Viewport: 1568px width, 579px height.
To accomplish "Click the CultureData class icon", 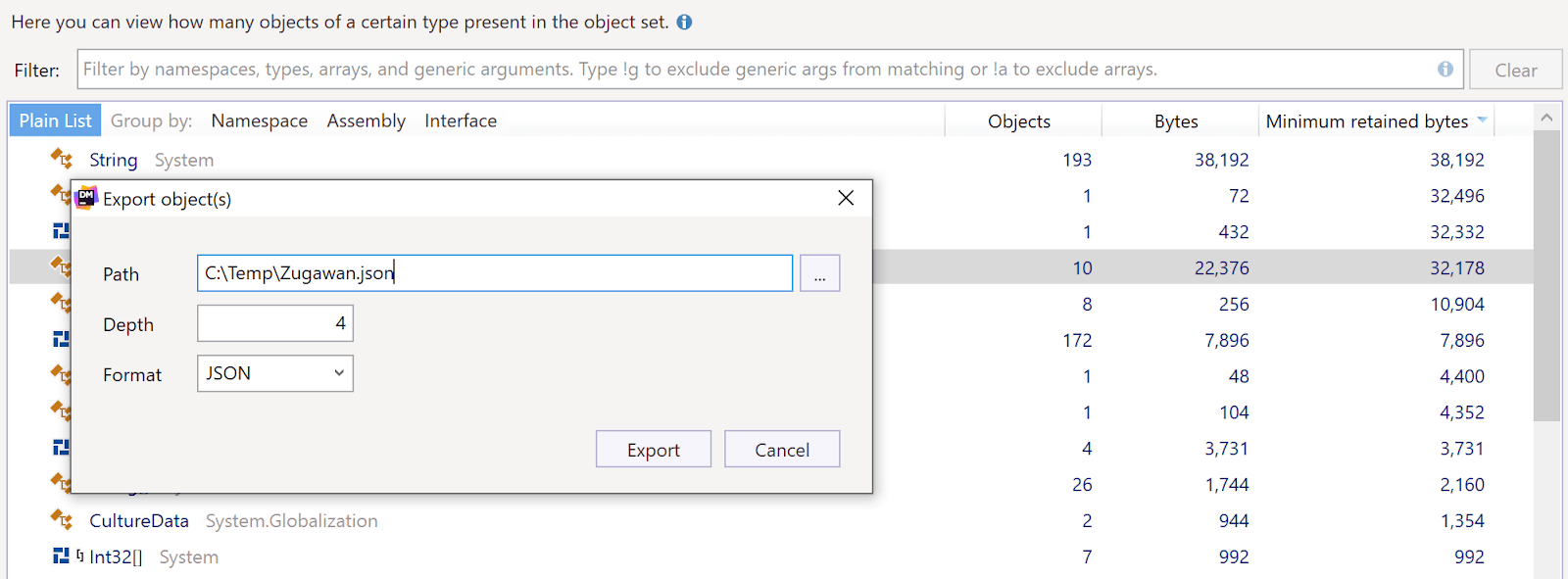I will [62, 519].
